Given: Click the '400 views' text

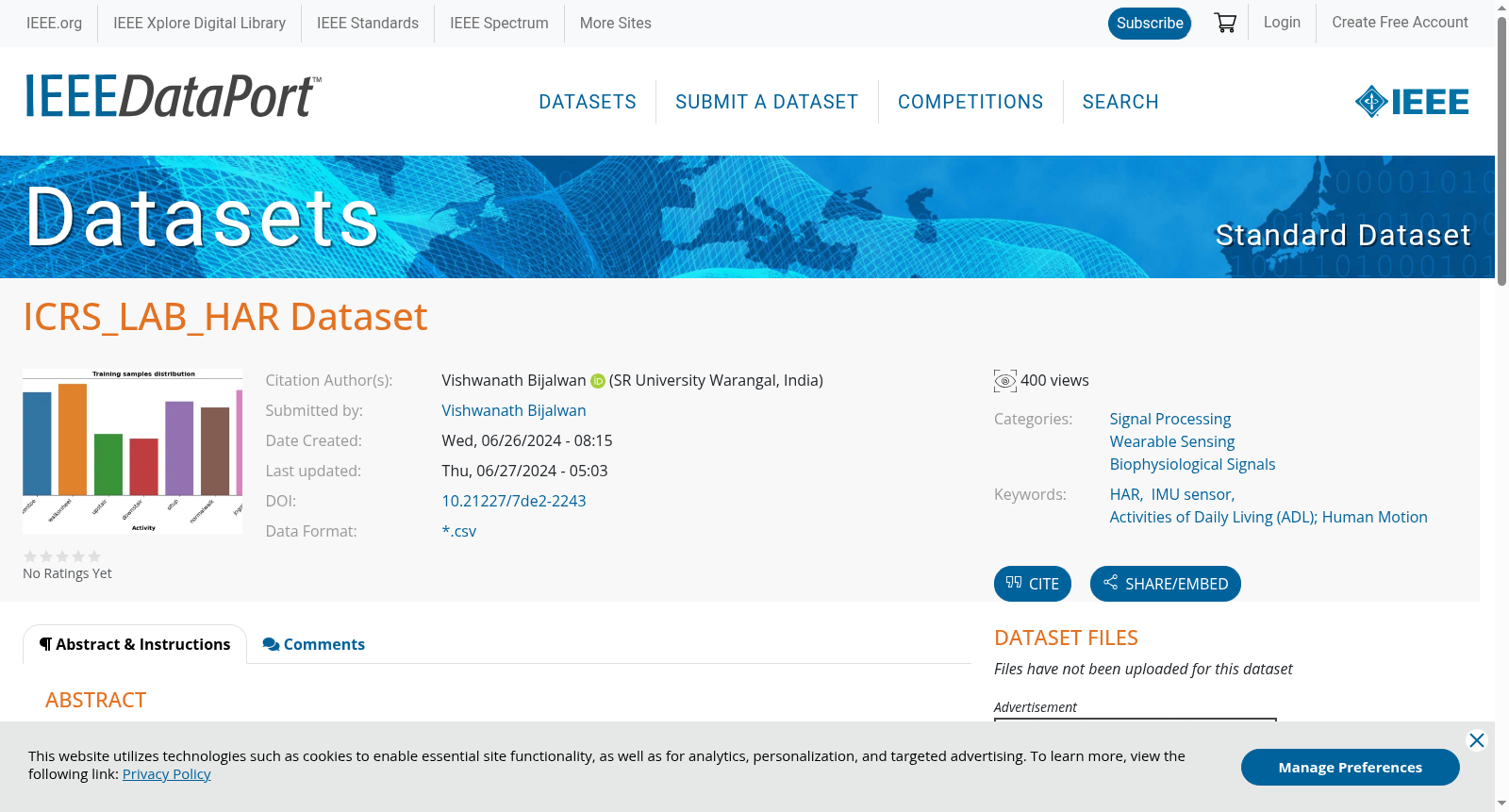Looking at the screenshot, I should click(1054, 381).
